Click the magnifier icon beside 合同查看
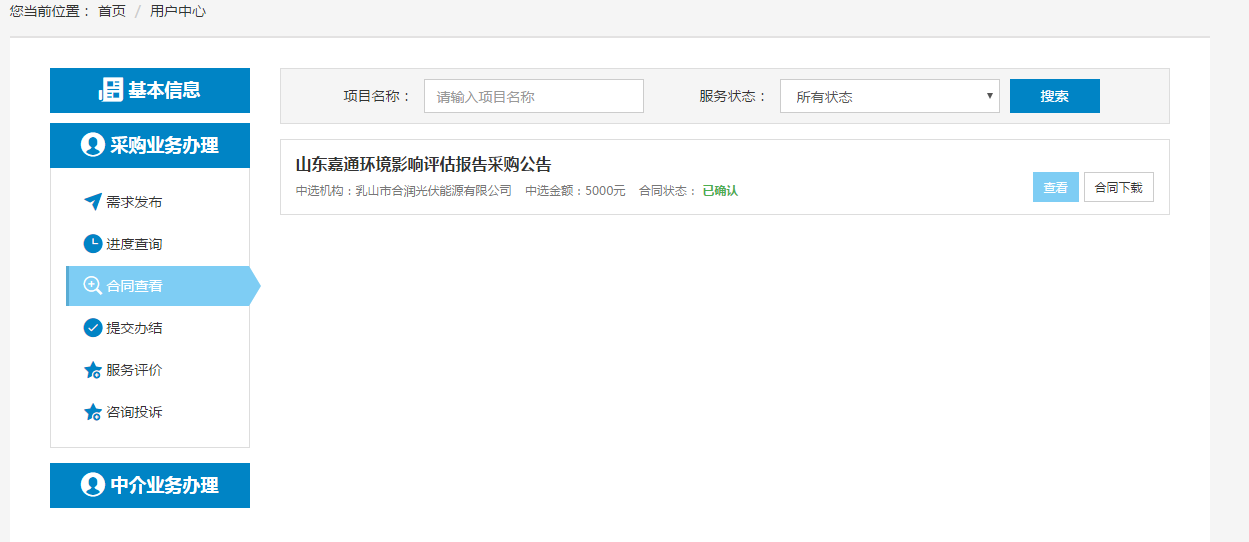The width and height of the screenshot is (1249, 542). pos(93,286)
